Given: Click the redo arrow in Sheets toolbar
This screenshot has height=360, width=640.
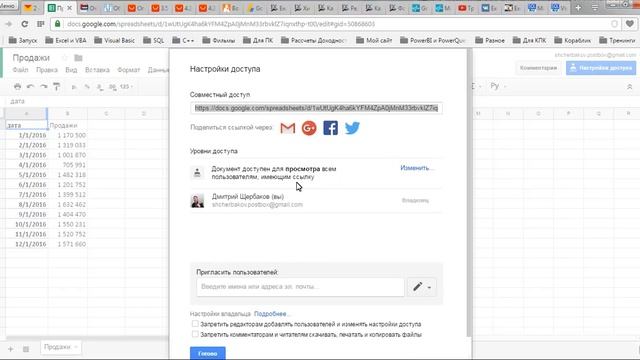Looking at the screenshot, I should (x=43, y=87).
